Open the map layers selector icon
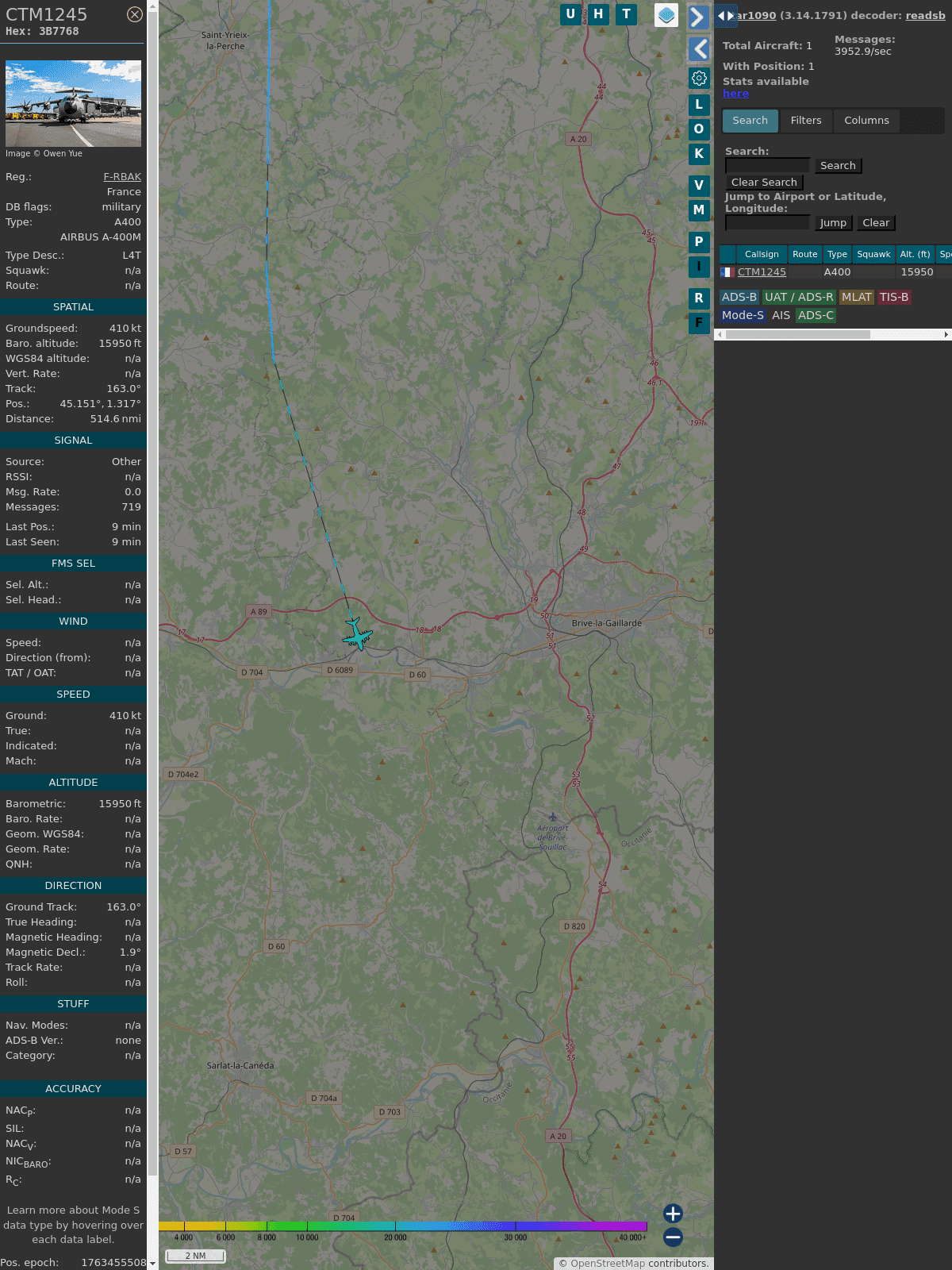 pyautogui.click(x=666, y=14)
